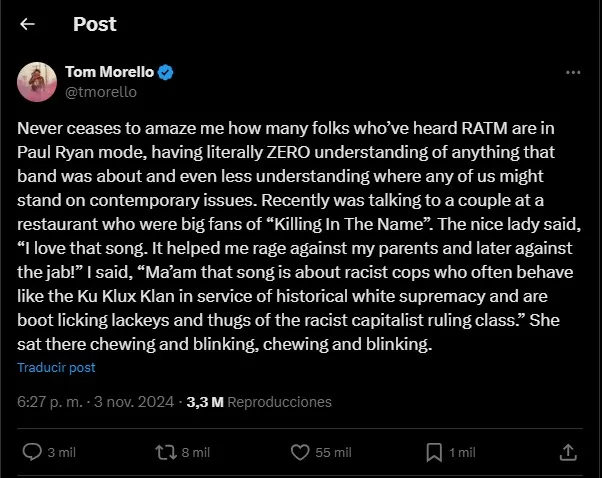
Task: Open the Tom Morello display name link
Action: [x=110, y=72]
